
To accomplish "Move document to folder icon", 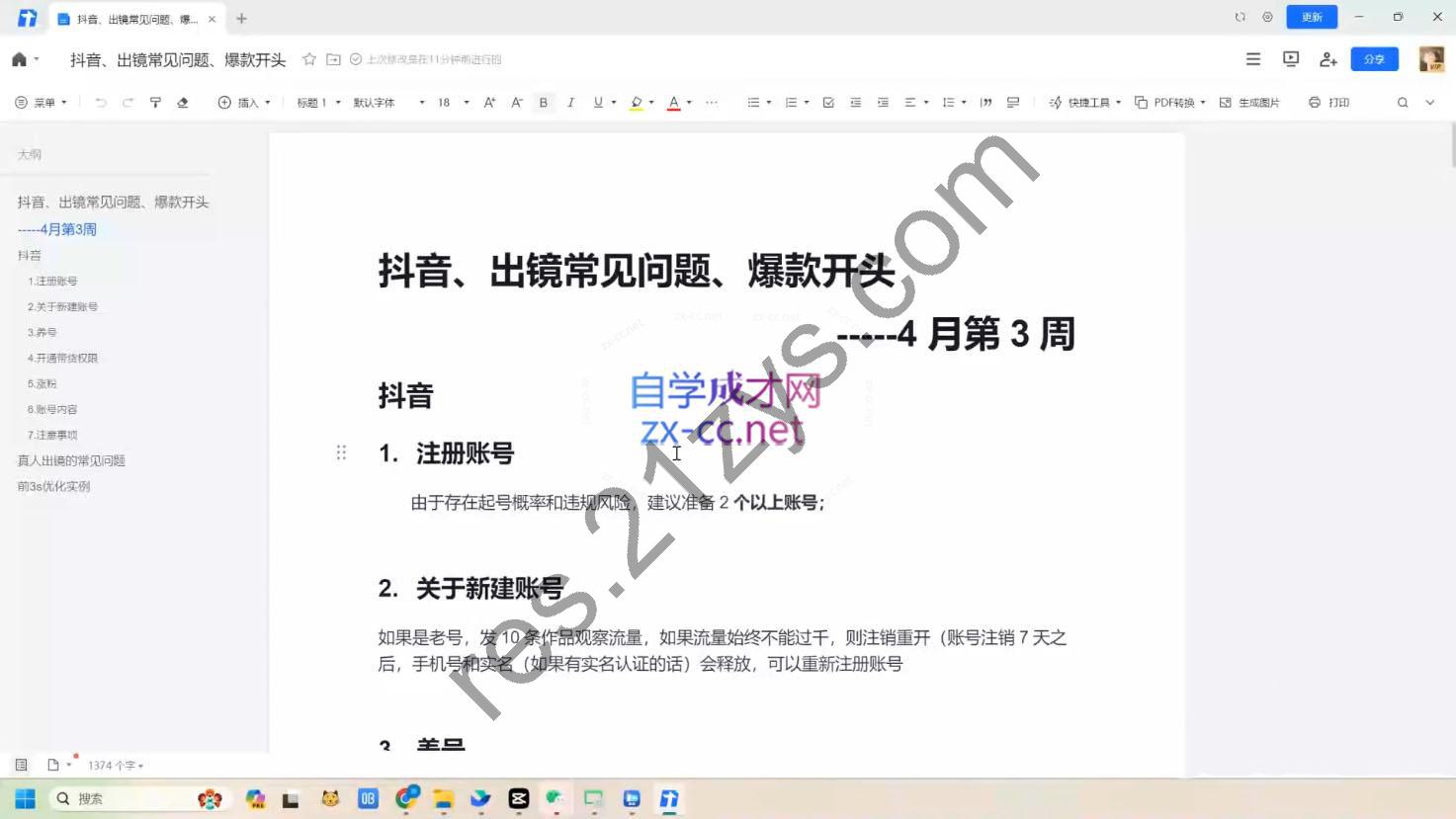I will (333, 59).
